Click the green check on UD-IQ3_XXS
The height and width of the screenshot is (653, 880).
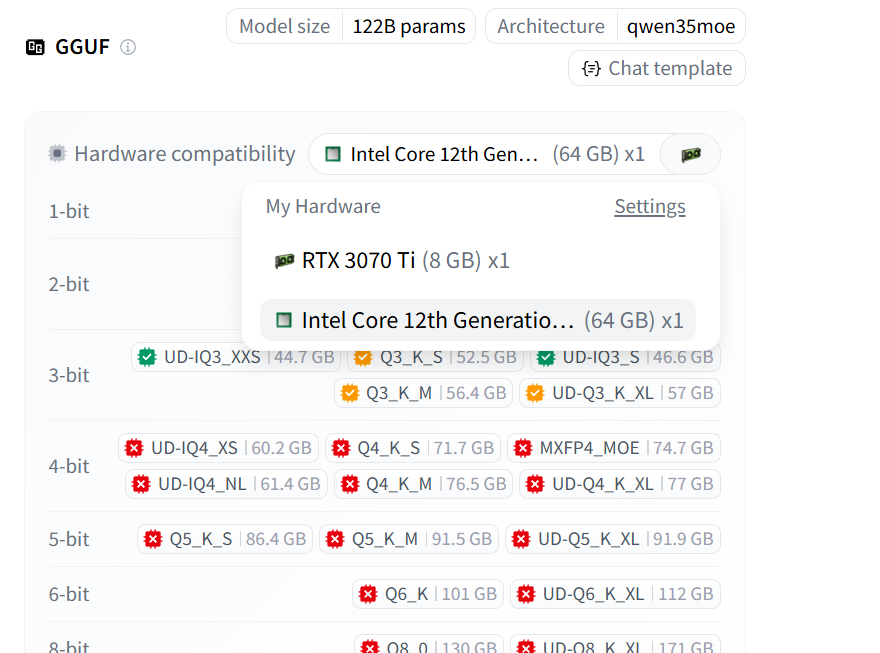[147, 357]
